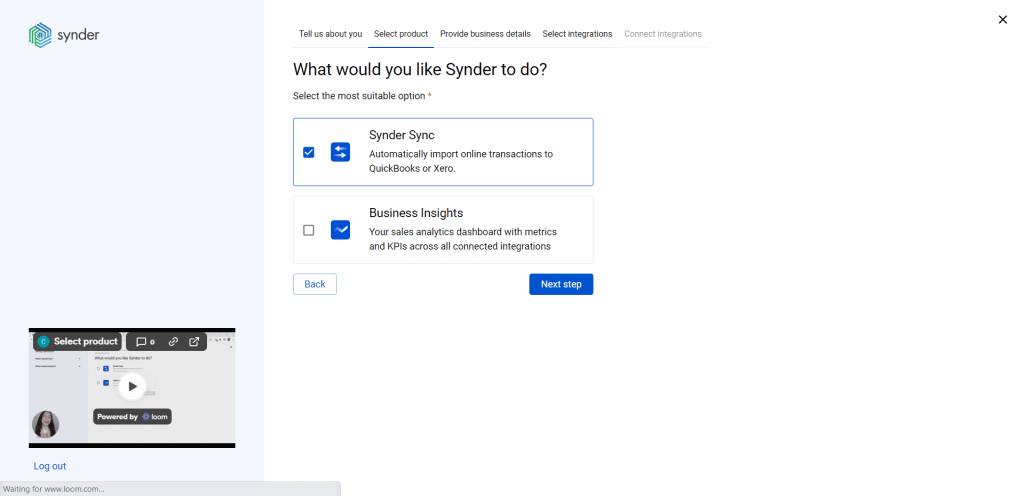1024x496 pixels.
Task: Open 'Provide business details' tab
Action: pos(485,34)
